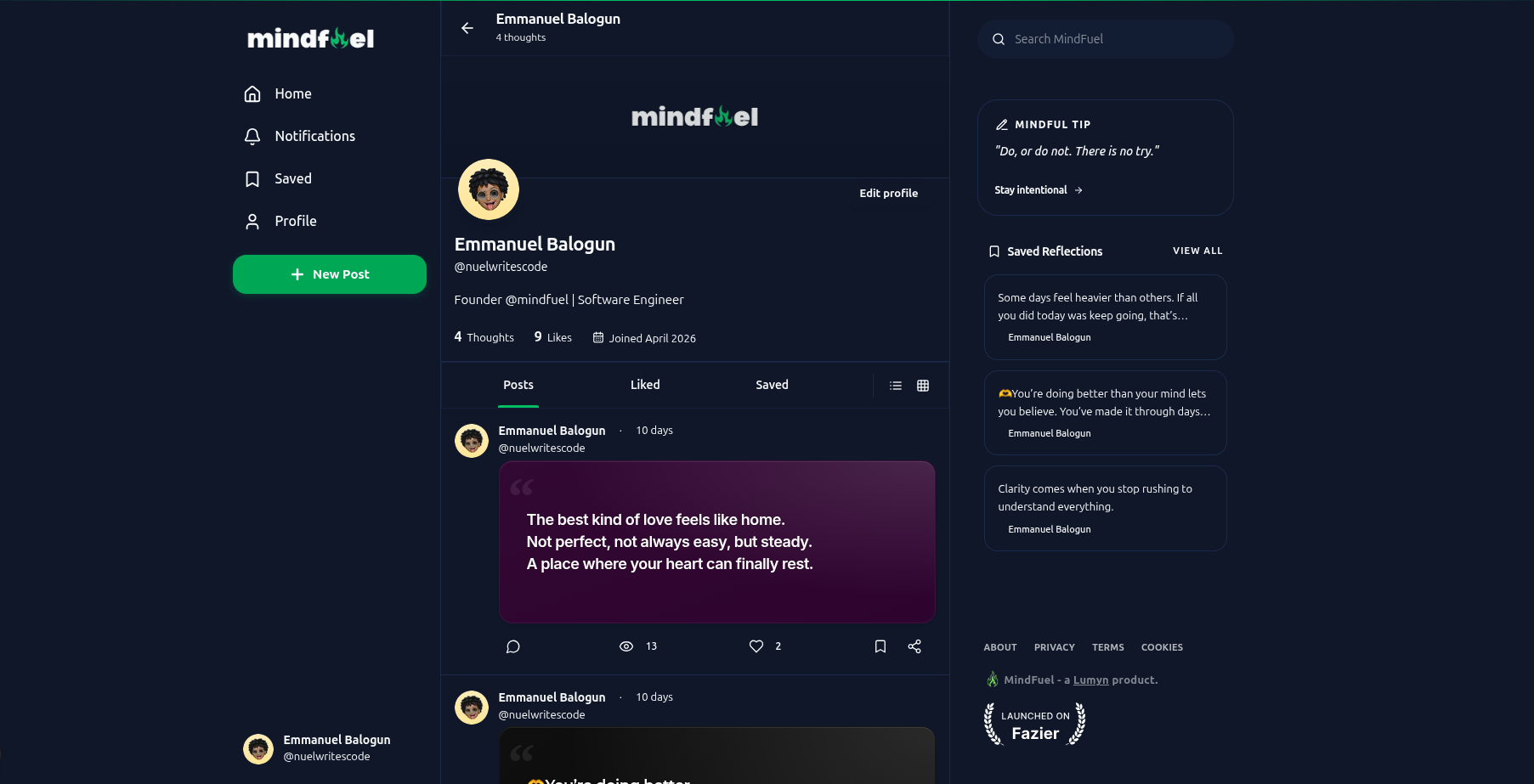Open comments on the love quote post

(512, 646)
